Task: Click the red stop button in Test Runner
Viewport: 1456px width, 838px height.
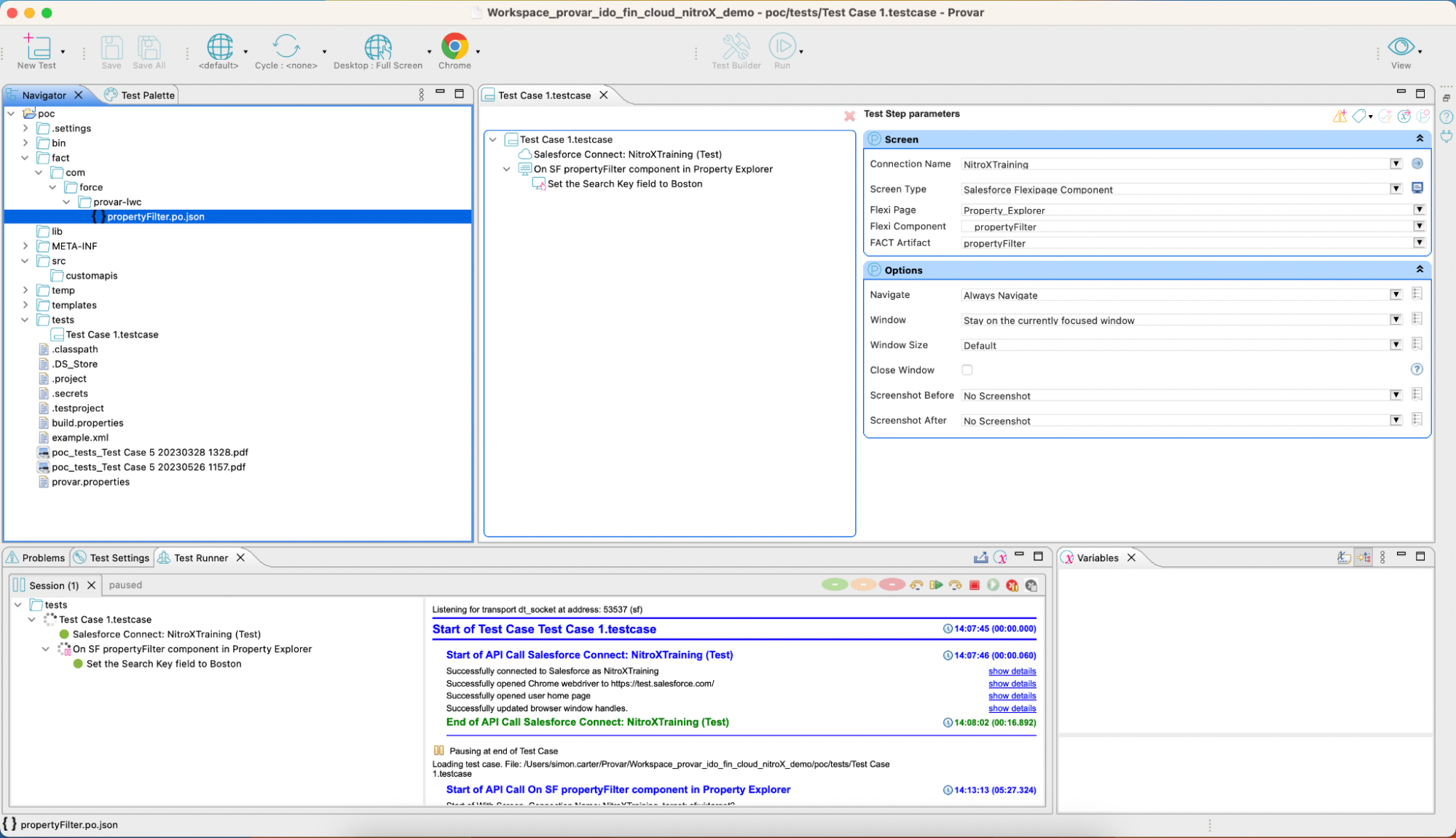Action: (974, 585)
